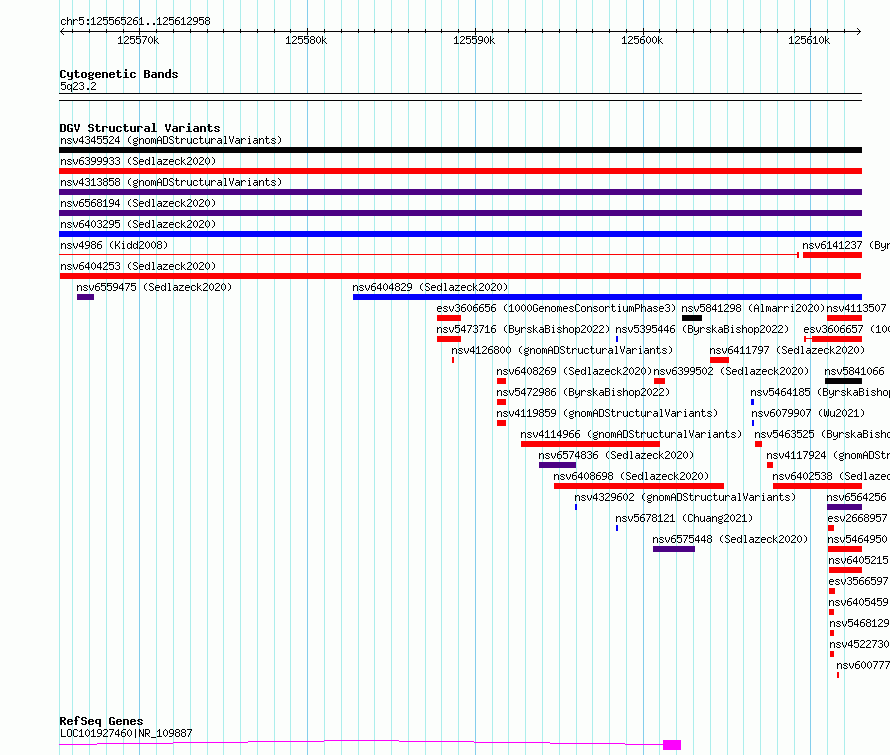This screenshot has height=755, width=890.
Task: Open the nsv4986 (Kidd2008) label
Action: click(x=114, y=245)
